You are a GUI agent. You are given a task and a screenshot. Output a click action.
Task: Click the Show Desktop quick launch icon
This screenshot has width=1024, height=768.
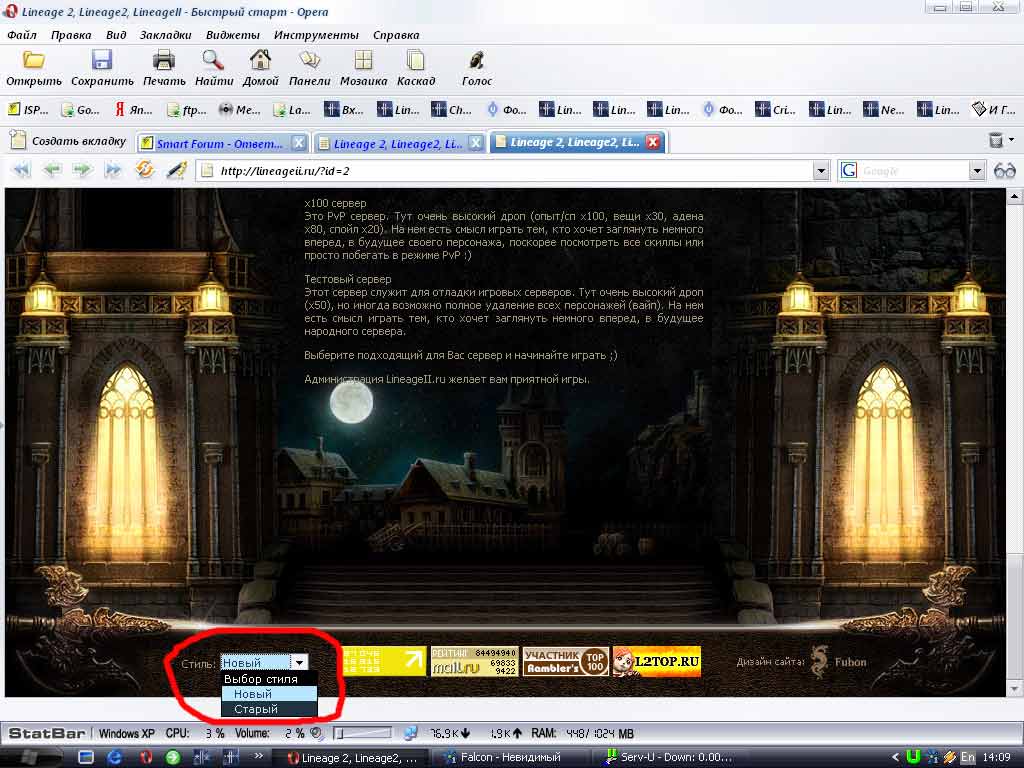[x=86, y=758]
